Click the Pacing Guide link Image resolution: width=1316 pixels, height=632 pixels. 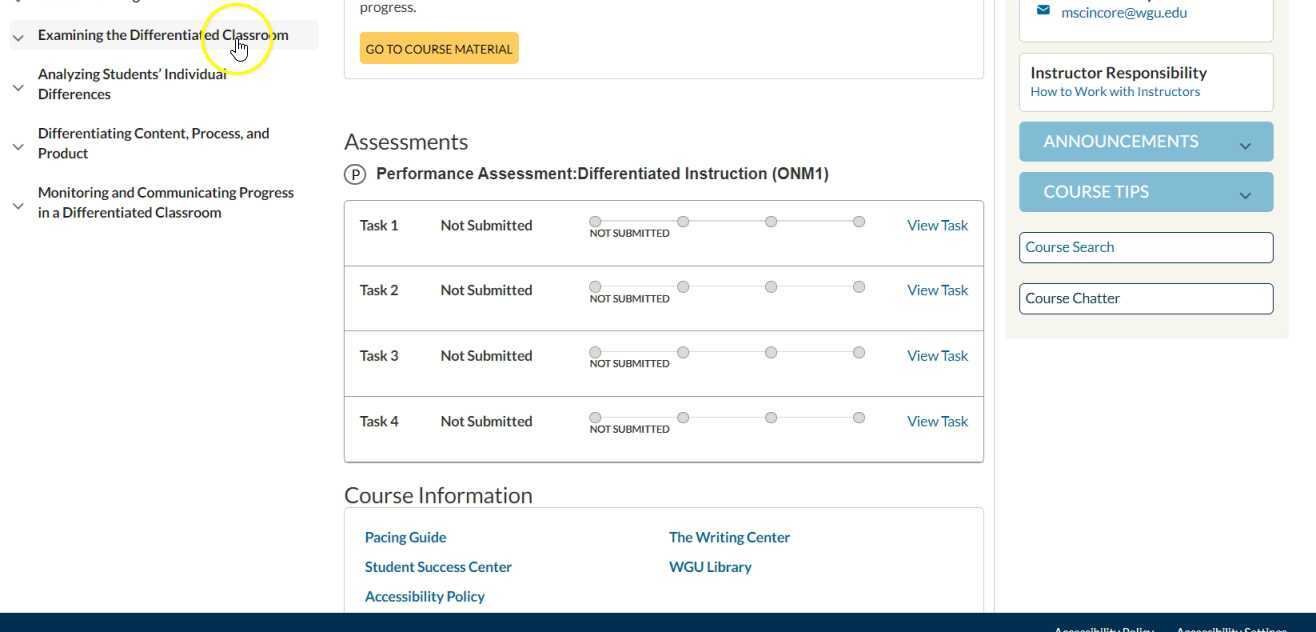click(x=405, y=538)
